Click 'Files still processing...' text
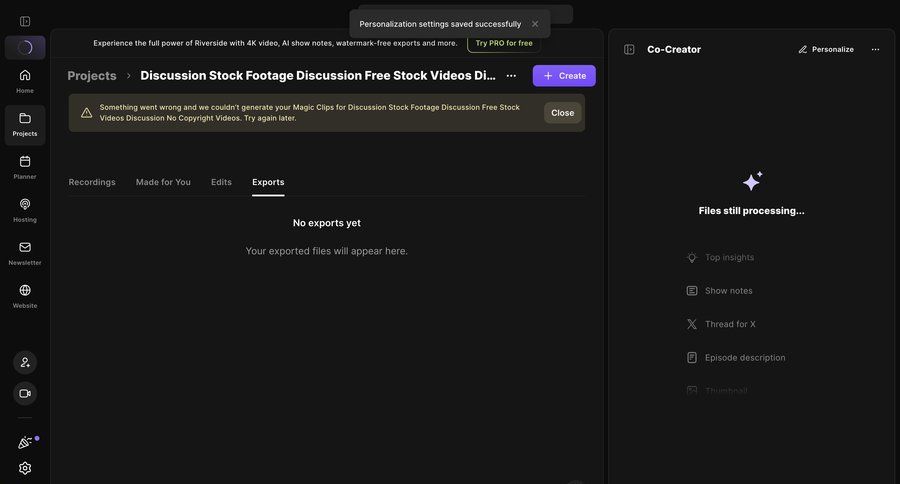The height and width of the screenshot is (484, 900). pos(751,211)
